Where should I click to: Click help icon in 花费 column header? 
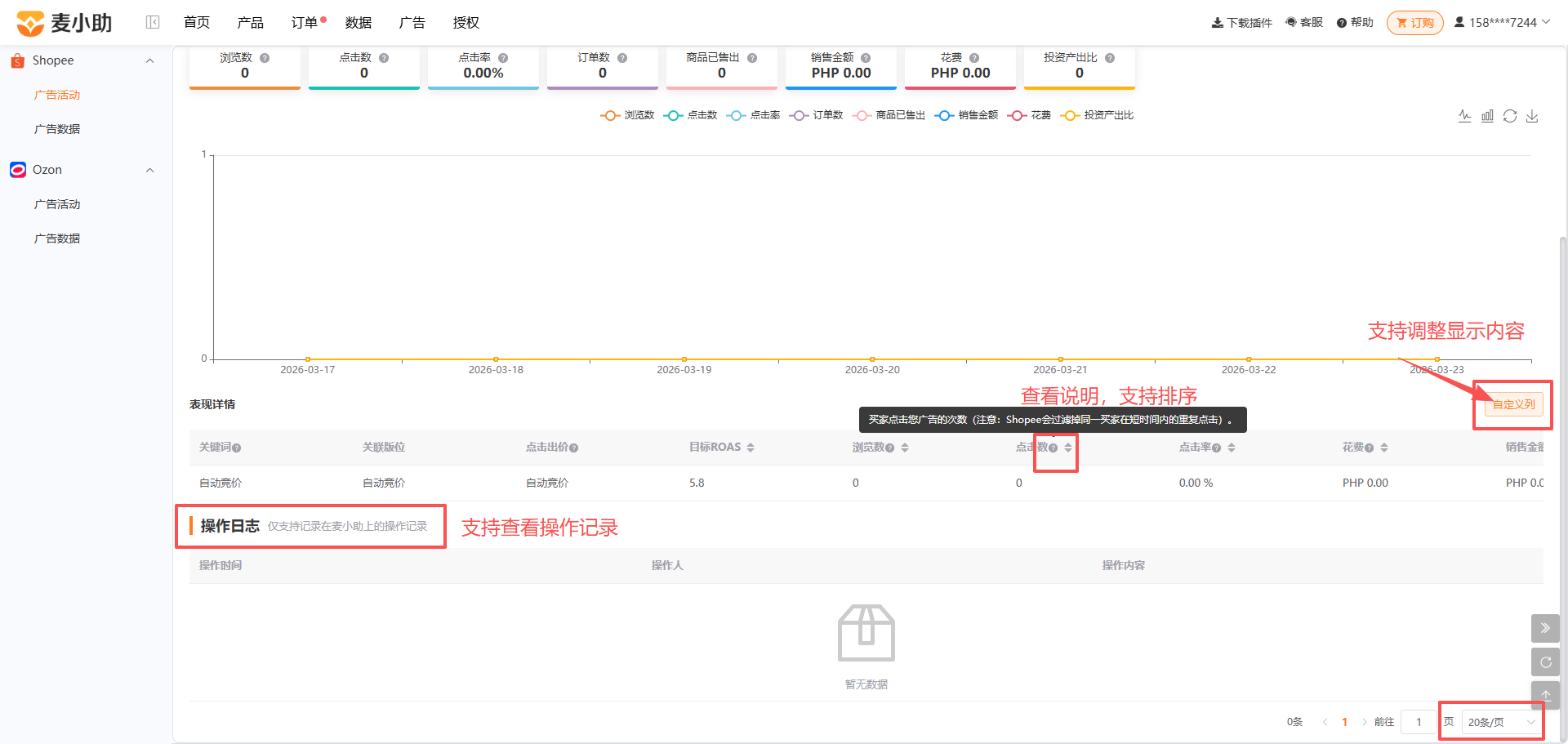point(1370,448)
